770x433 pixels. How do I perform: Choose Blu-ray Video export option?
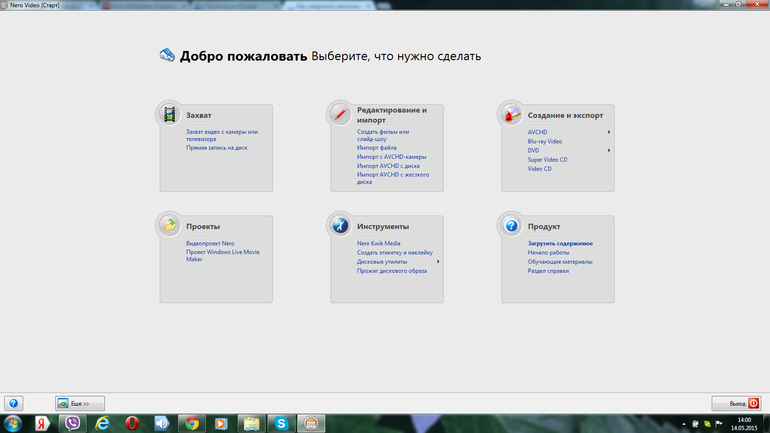(545, 141)
